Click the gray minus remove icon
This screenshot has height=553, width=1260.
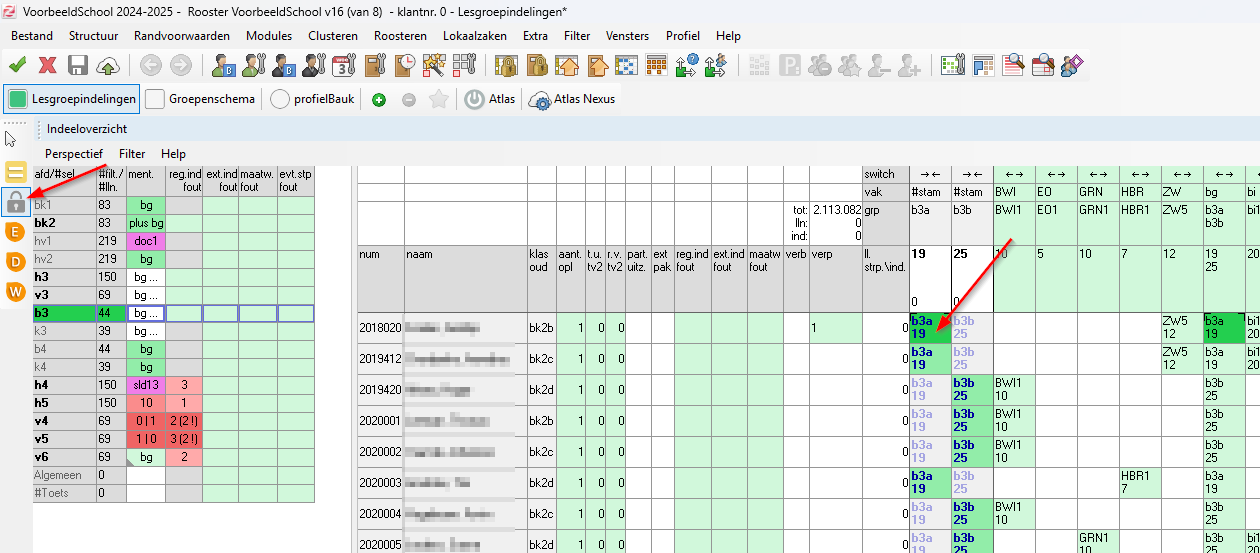coord(409,100)
